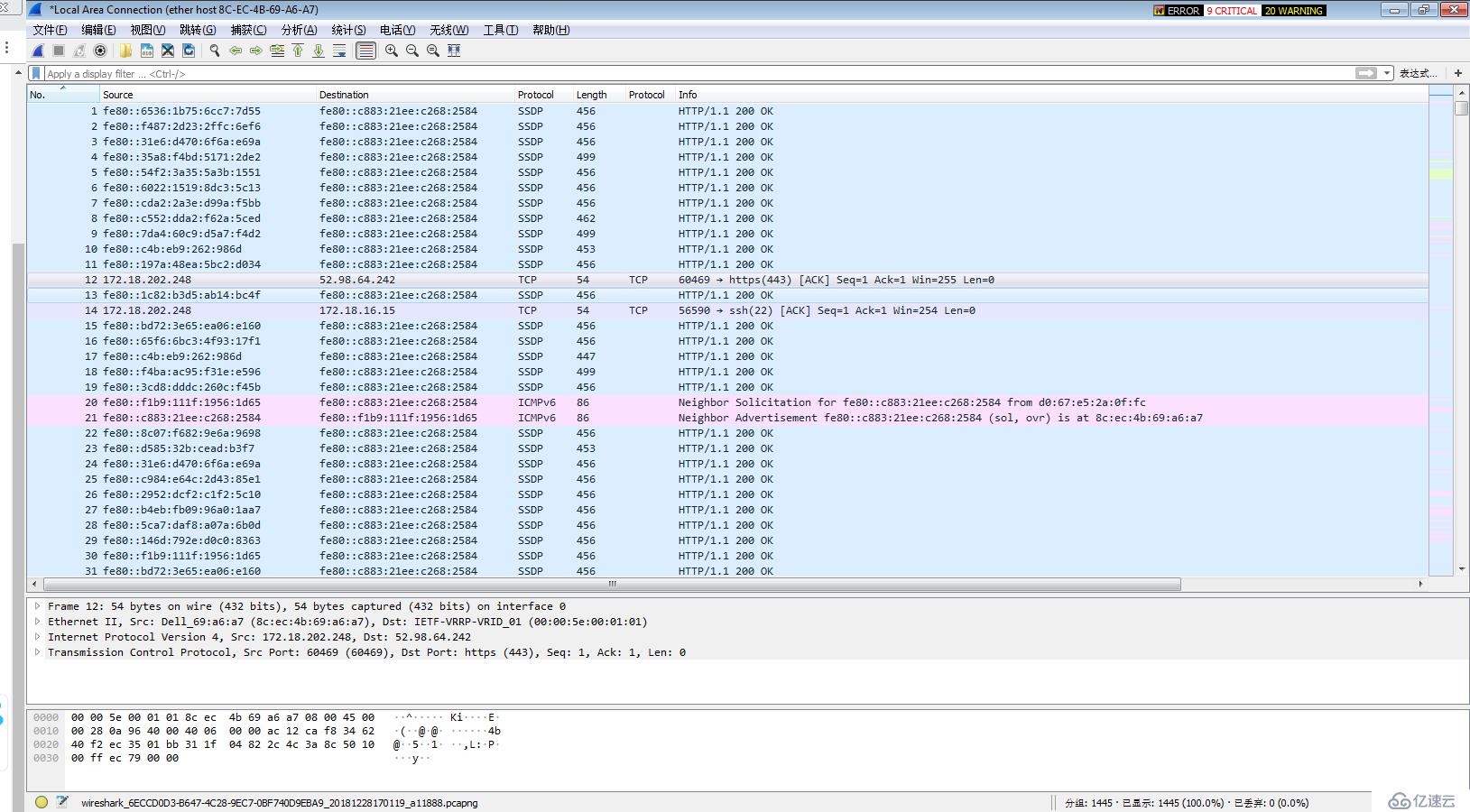Sort by the Source column header

coord(207,94)
